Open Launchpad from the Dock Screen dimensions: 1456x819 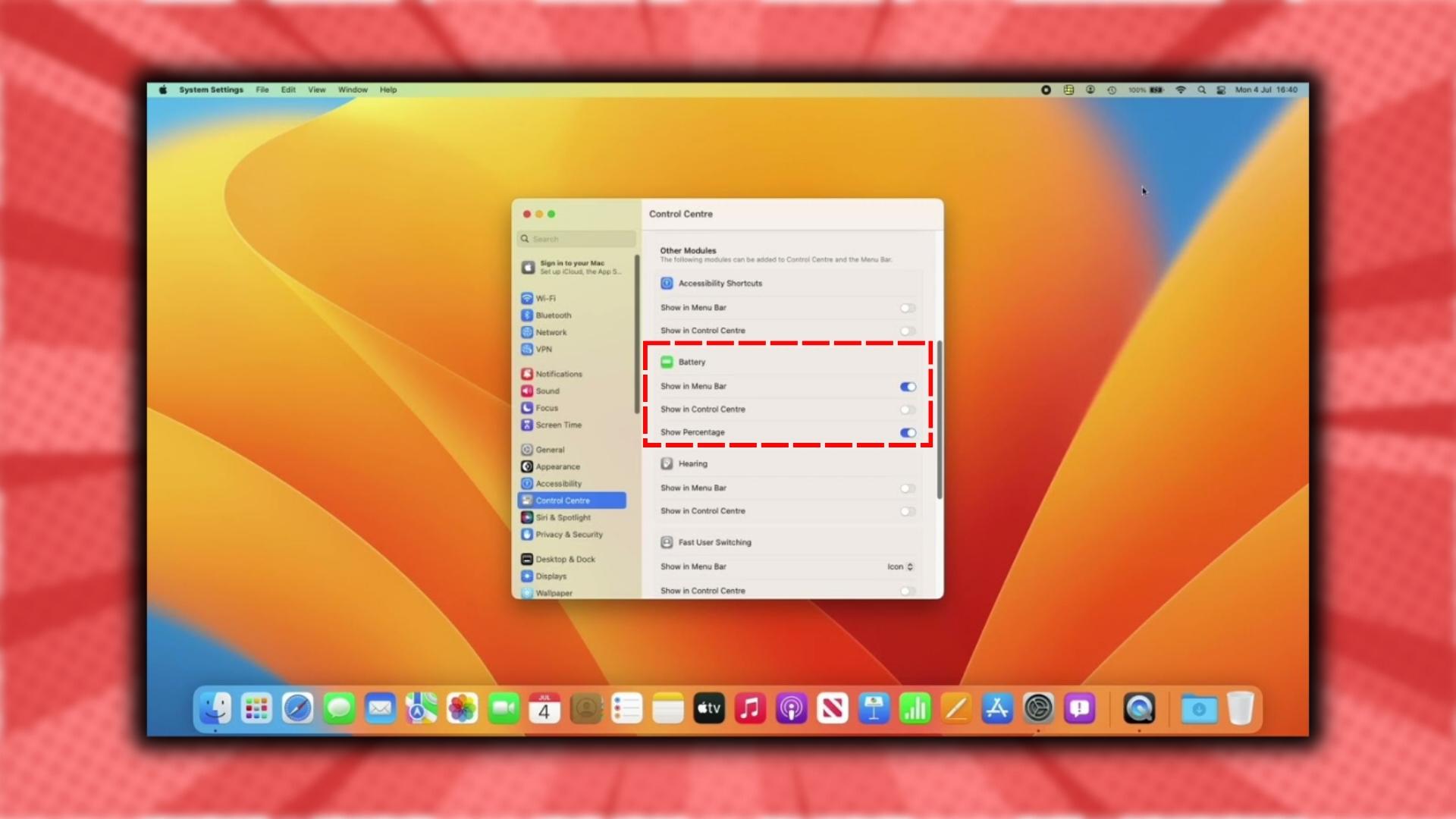(256, 709)
